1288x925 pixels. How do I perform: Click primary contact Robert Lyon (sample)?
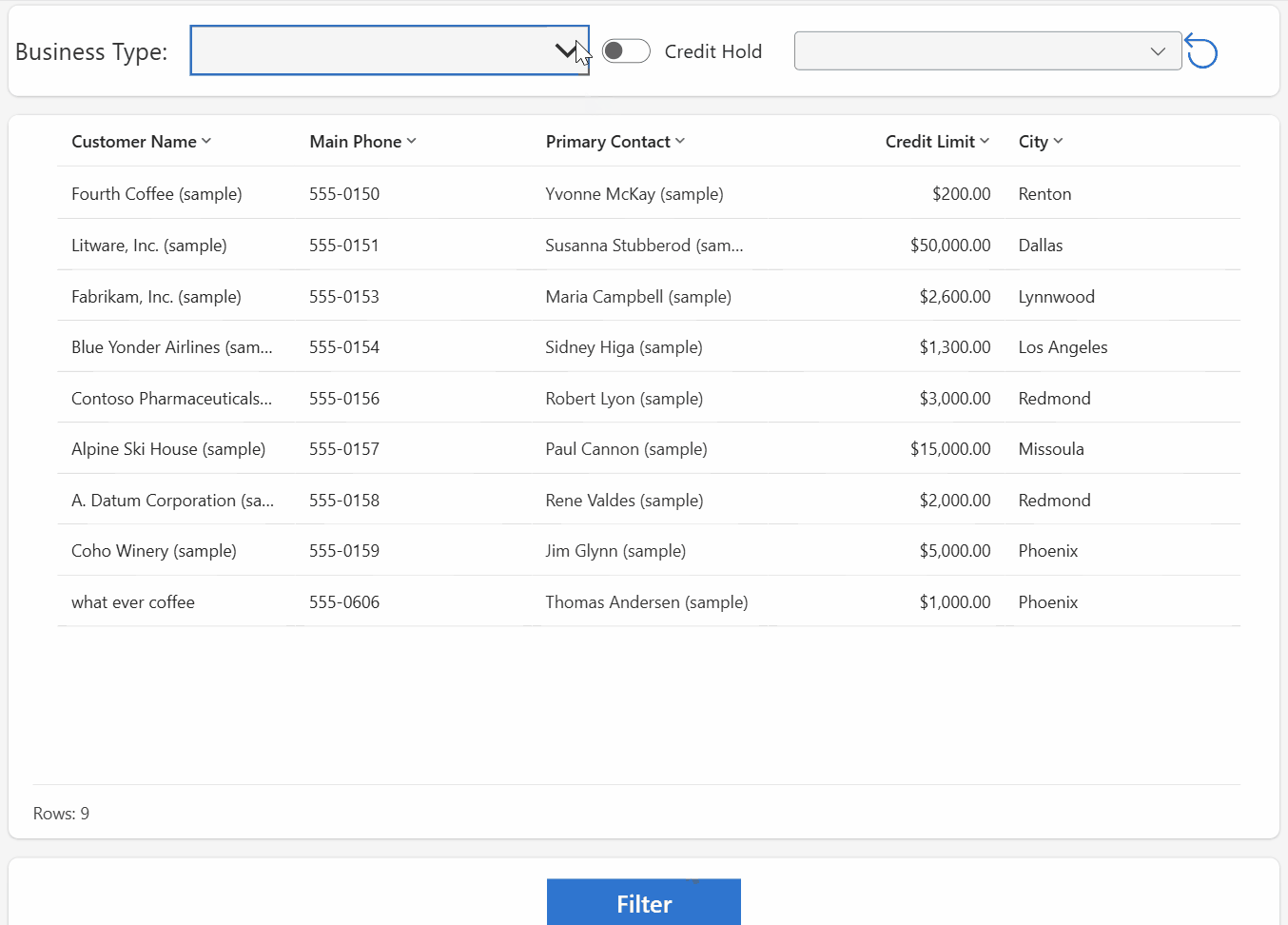[x=624, y=399]
